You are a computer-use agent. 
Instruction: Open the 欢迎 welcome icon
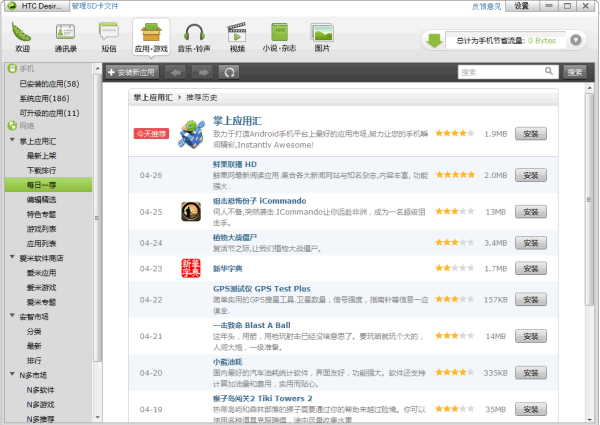click(x=22, y=36)
